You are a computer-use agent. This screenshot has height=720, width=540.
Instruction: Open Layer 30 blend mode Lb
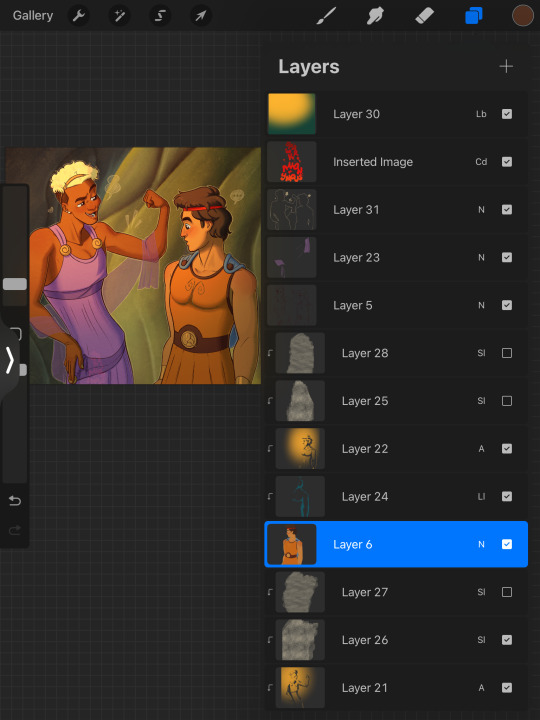tap(481, 114)
